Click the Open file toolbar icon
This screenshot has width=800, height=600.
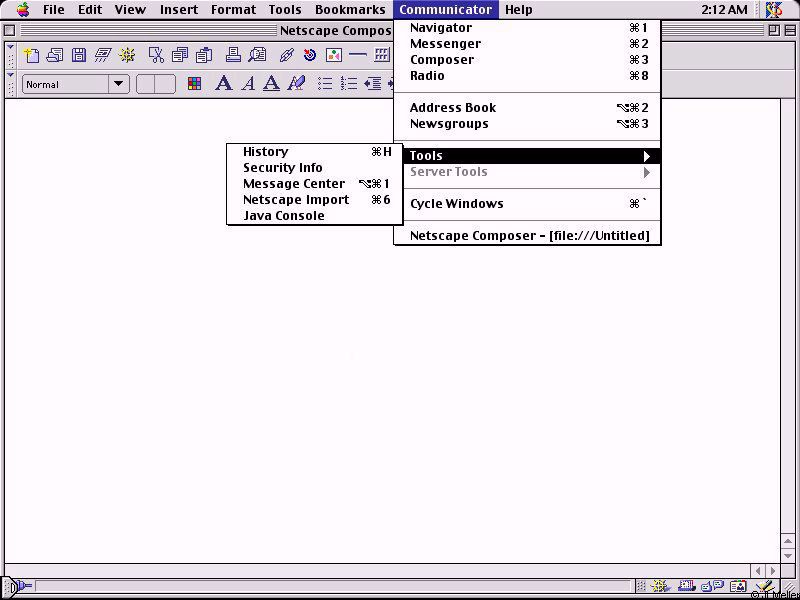click(x=55, y=55)
